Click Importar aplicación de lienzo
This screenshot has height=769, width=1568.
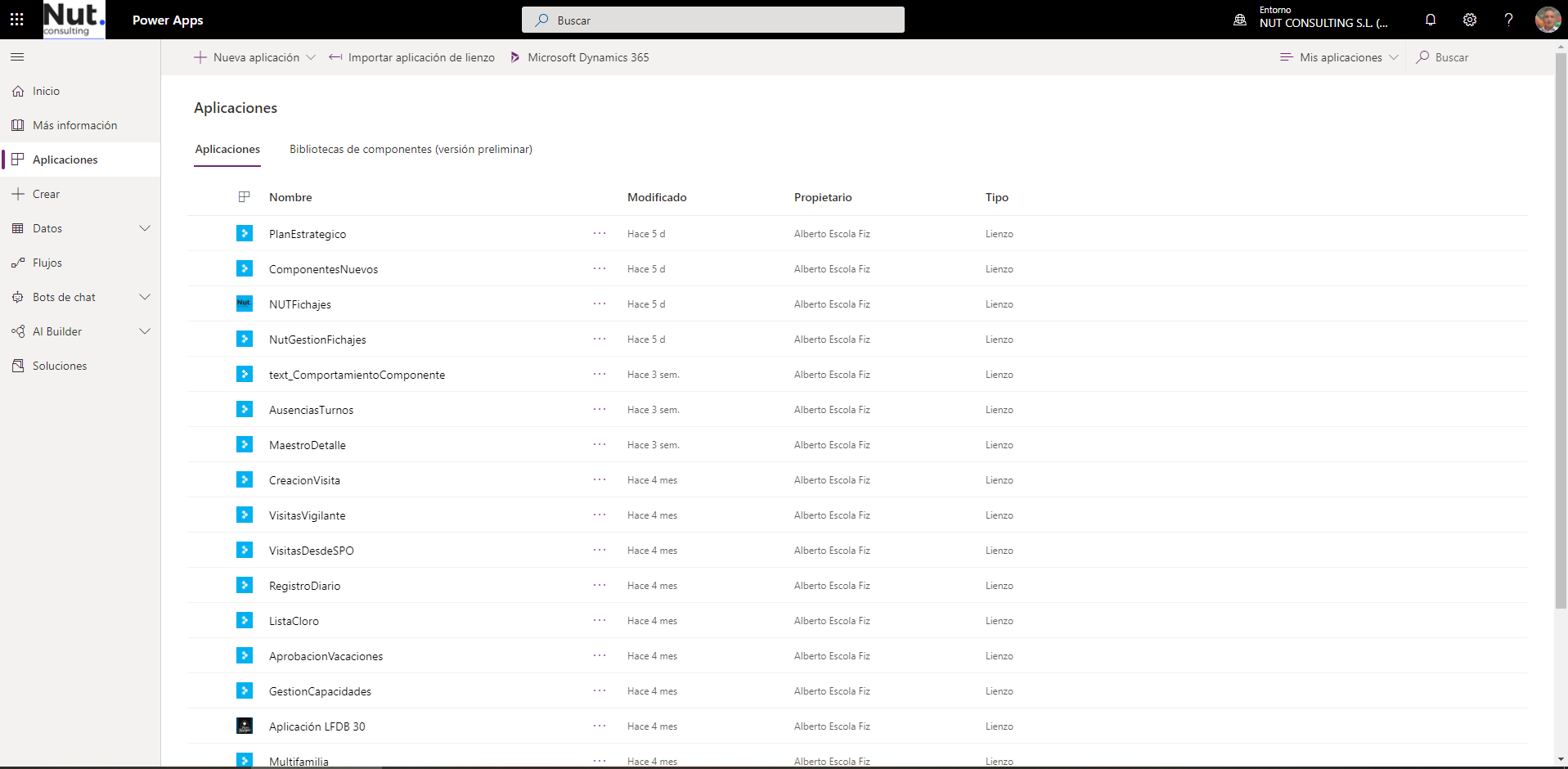[411, 57]
